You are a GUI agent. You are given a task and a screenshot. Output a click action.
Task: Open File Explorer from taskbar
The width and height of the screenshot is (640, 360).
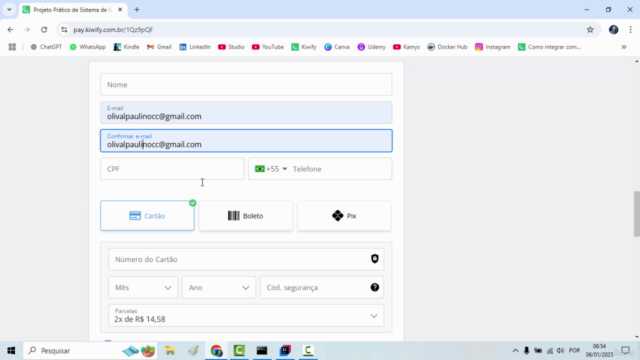[170, 351]
